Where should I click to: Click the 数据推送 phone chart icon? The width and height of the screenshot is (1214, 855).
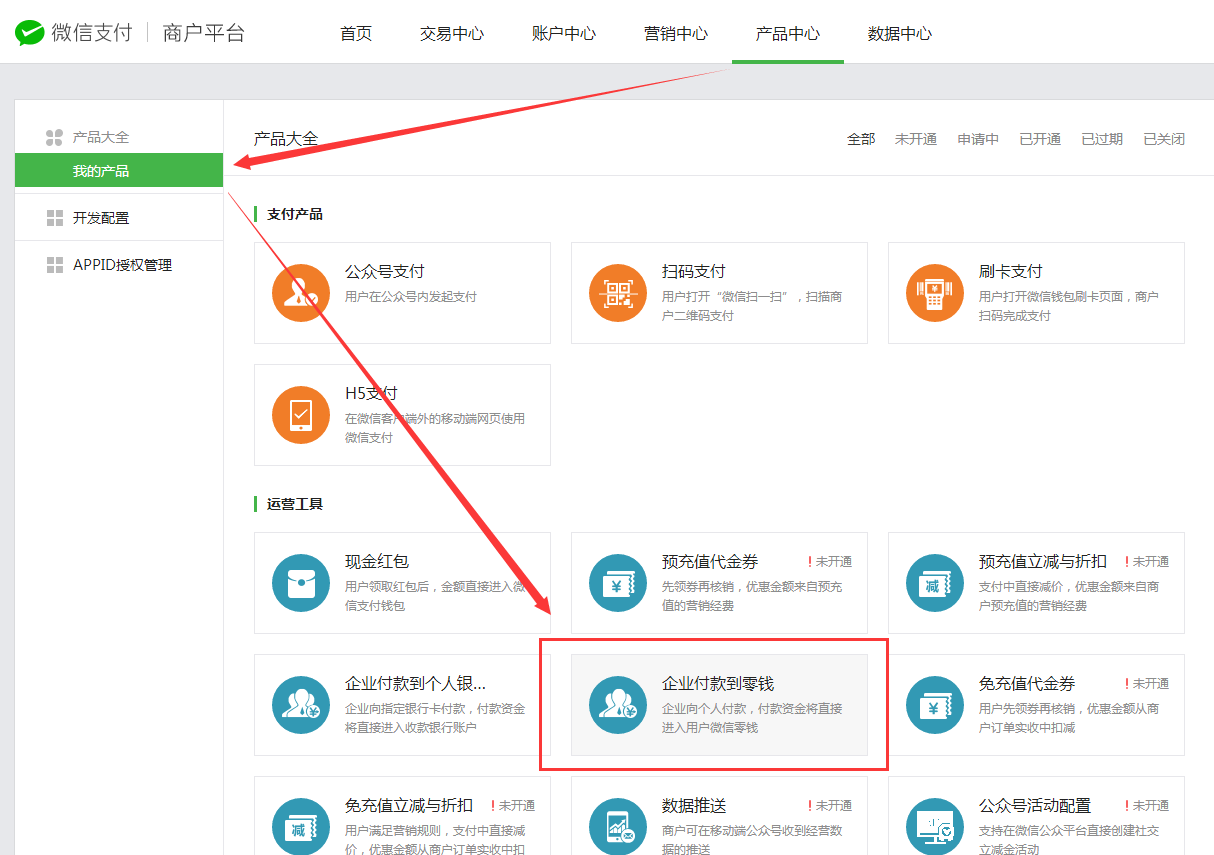pyautogui.click(x=618, y=827)
